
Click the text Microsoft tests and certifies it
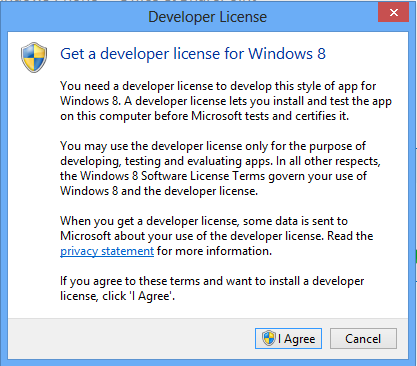click(270, 116)
